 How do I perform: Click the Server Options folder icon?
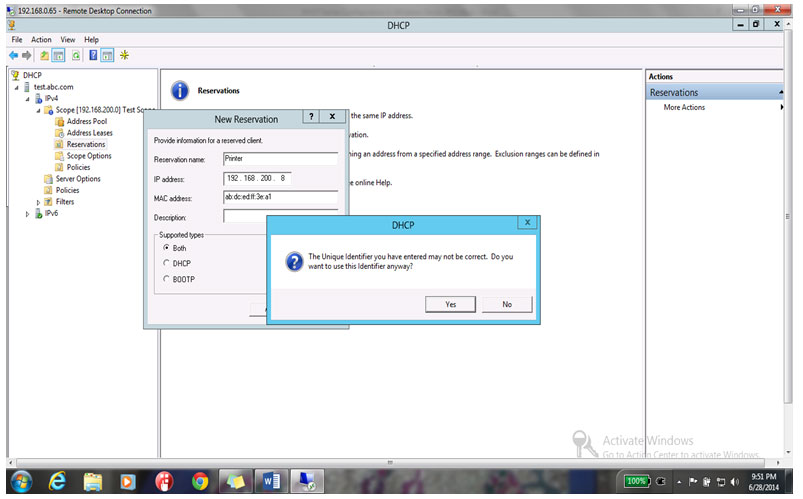(49, 179)
